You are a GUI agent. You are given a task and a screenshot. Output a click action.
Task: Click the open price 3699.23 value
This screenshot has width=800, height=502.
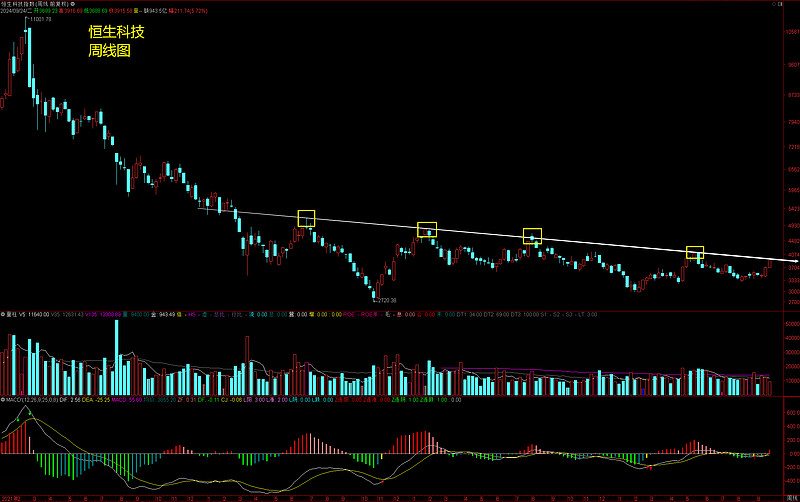(48, 10)
